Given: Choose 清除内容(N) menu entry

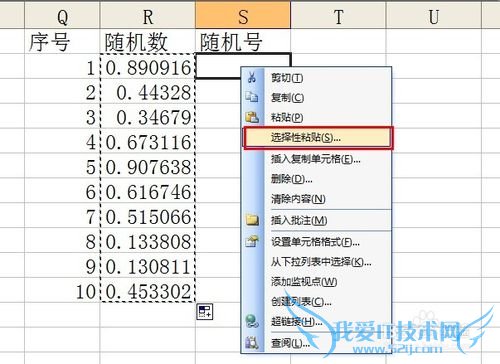Looking at the screenshot, I should 317,199.
